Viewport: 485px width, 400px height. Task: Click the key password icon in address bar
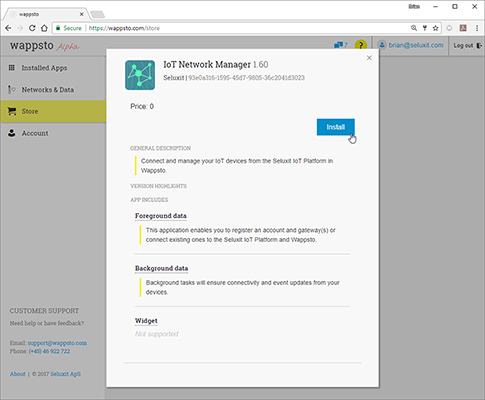pyautogui.click(x=425, y=28)
